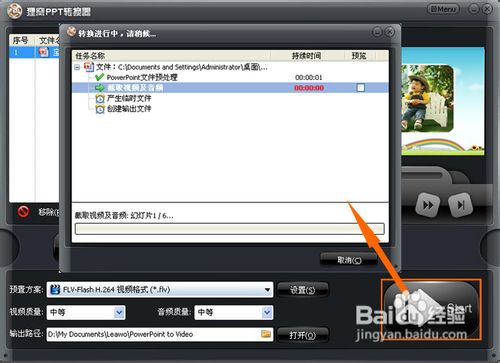This screenshot has height=363, width=500.
Task: Click the Start conversion button
Action: (431, 309)
